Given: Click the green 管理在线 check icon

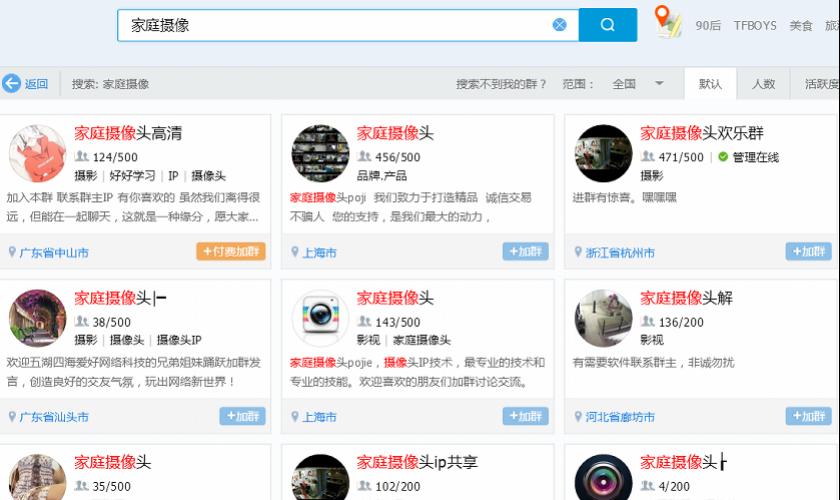Looking at the screenshot, I should 723,156.
